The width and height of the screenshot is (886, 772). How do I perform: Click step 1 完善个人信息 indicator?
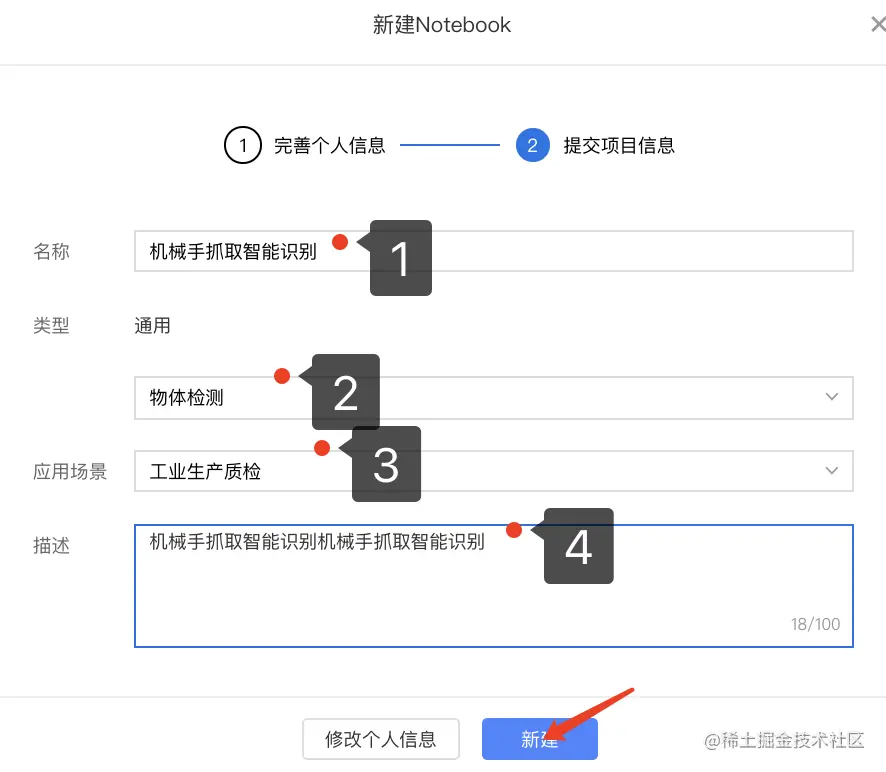(243, 145)
